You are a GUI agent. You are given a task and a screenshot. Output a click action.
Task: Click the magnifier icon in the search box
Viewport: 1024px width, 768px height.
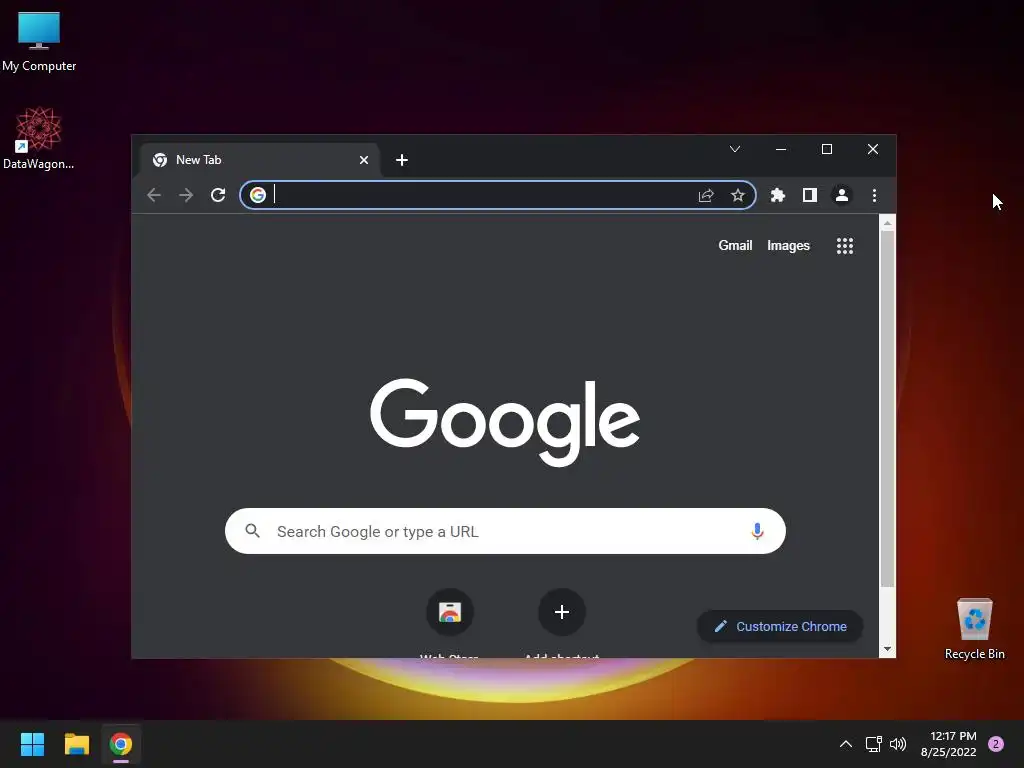253,531
